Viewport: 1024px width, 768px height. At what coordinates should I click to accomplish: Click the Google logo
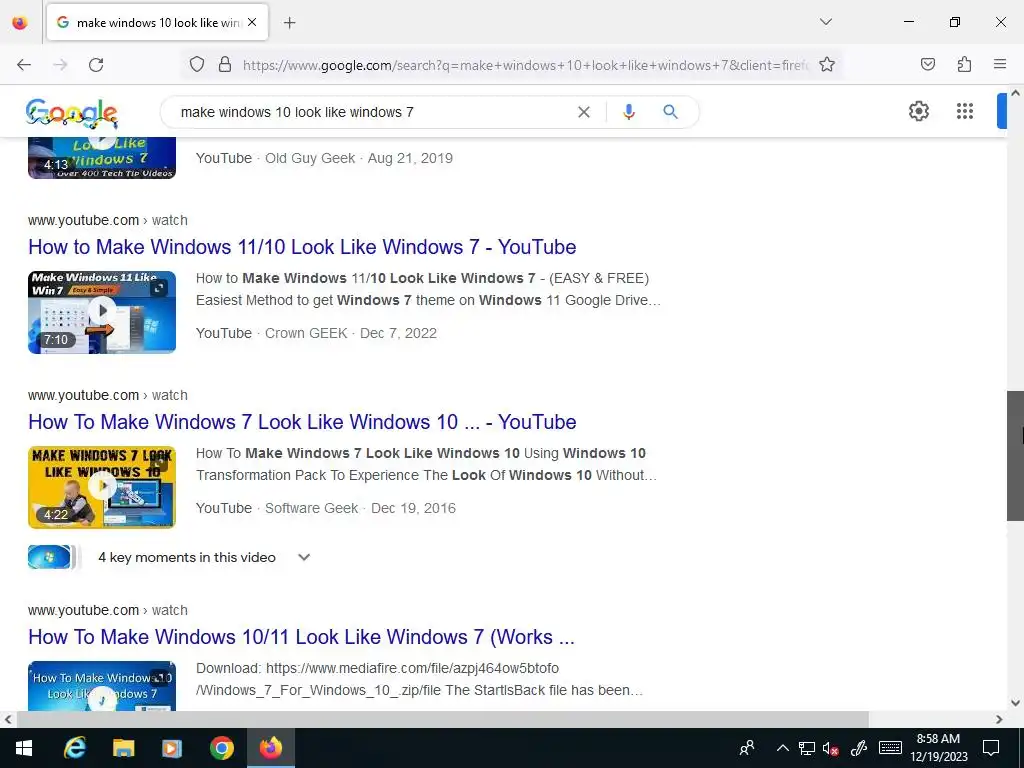[72, 113]
